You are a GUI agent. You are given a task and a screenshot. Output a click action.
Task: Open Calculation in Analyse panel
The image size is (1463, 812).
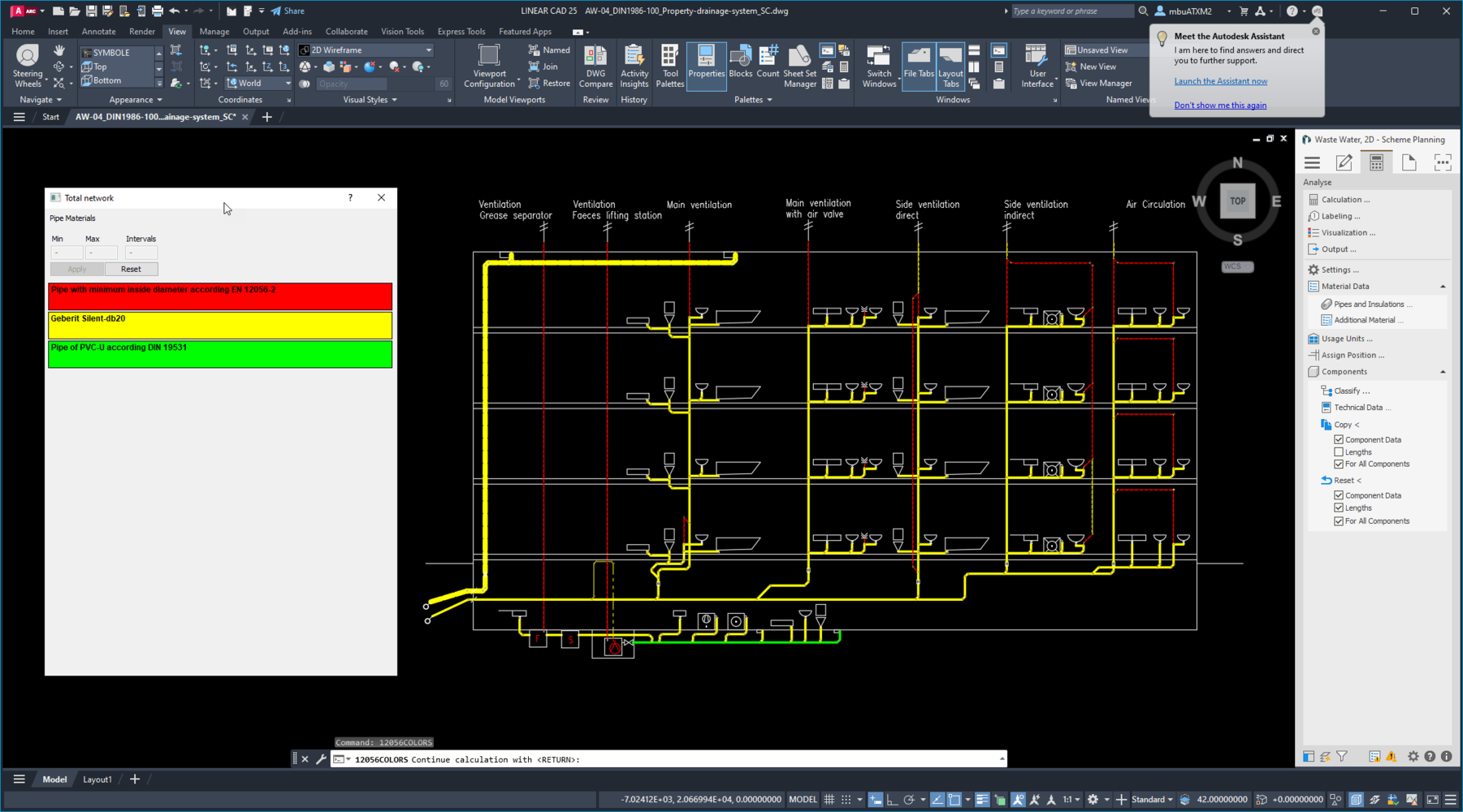pyautogui.click(x=1339, y=200)
